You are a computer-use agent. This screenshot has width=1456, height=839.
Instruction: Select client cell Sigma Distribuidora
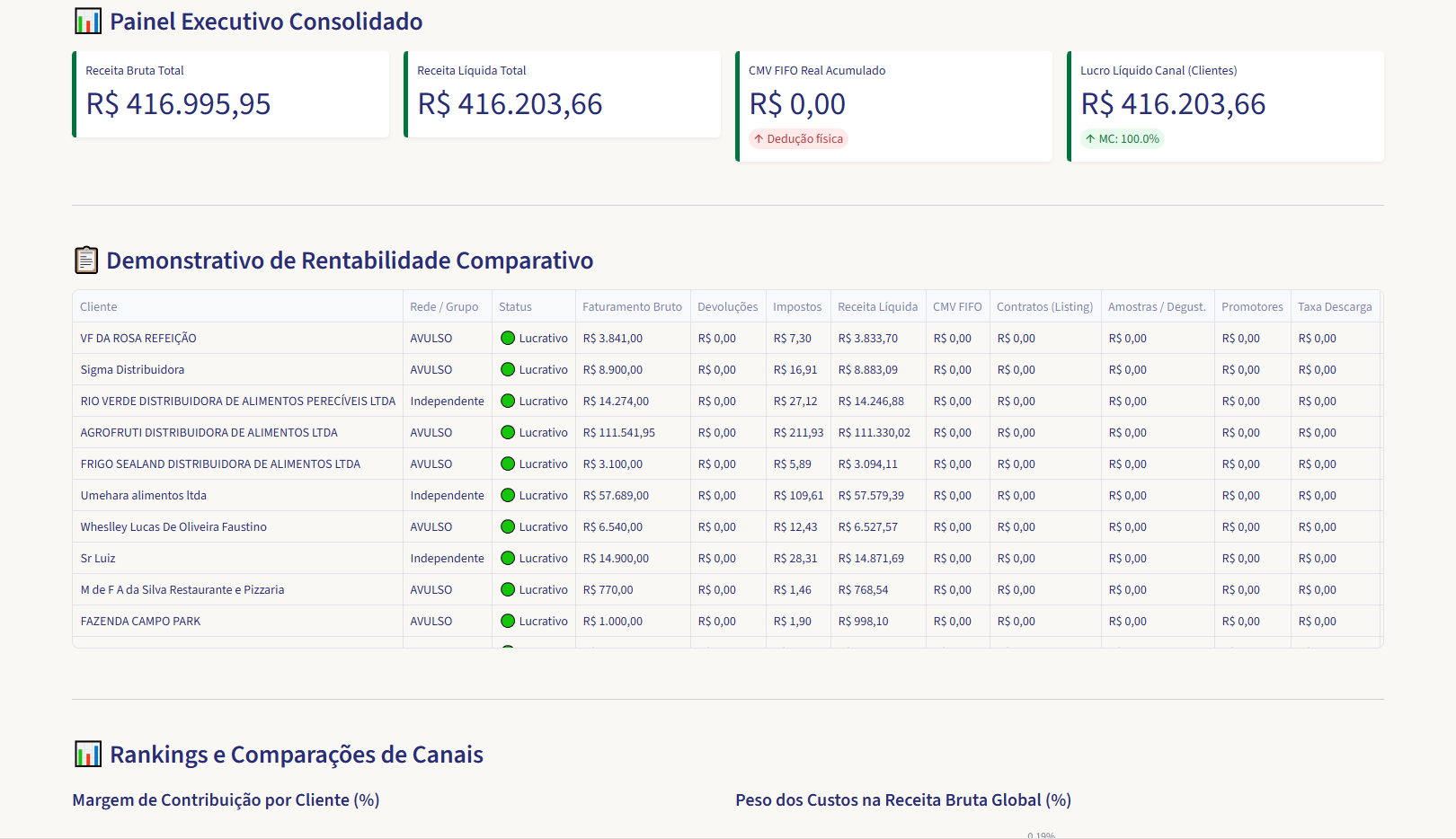(x=237, y=369)
